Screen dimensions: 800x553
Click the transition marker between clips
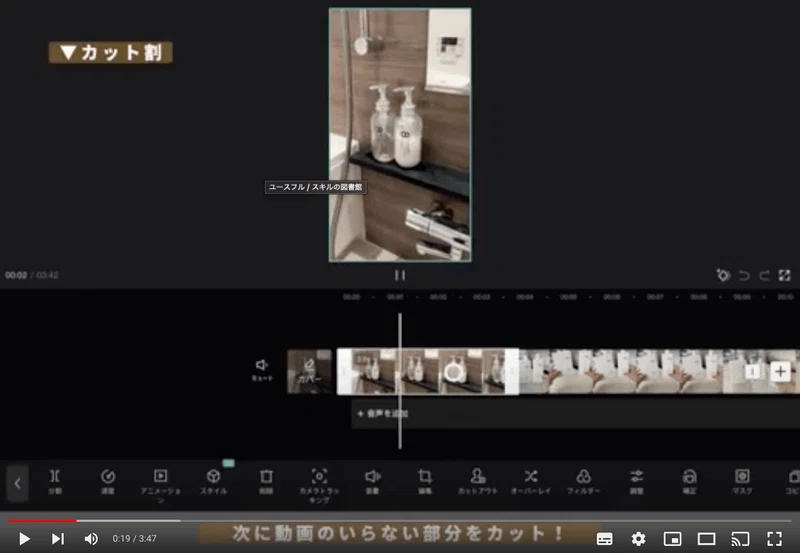pyautogui.click(x=752, y=371)
